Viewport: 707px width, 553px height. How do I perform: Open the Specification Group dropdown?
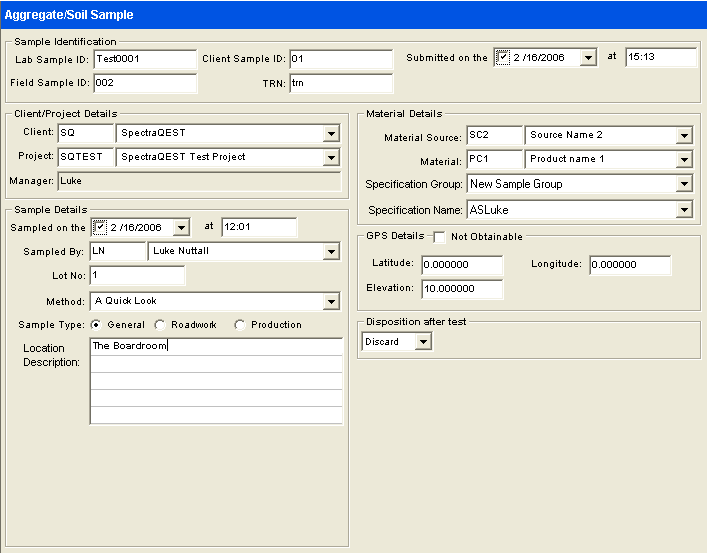[684, 184]
